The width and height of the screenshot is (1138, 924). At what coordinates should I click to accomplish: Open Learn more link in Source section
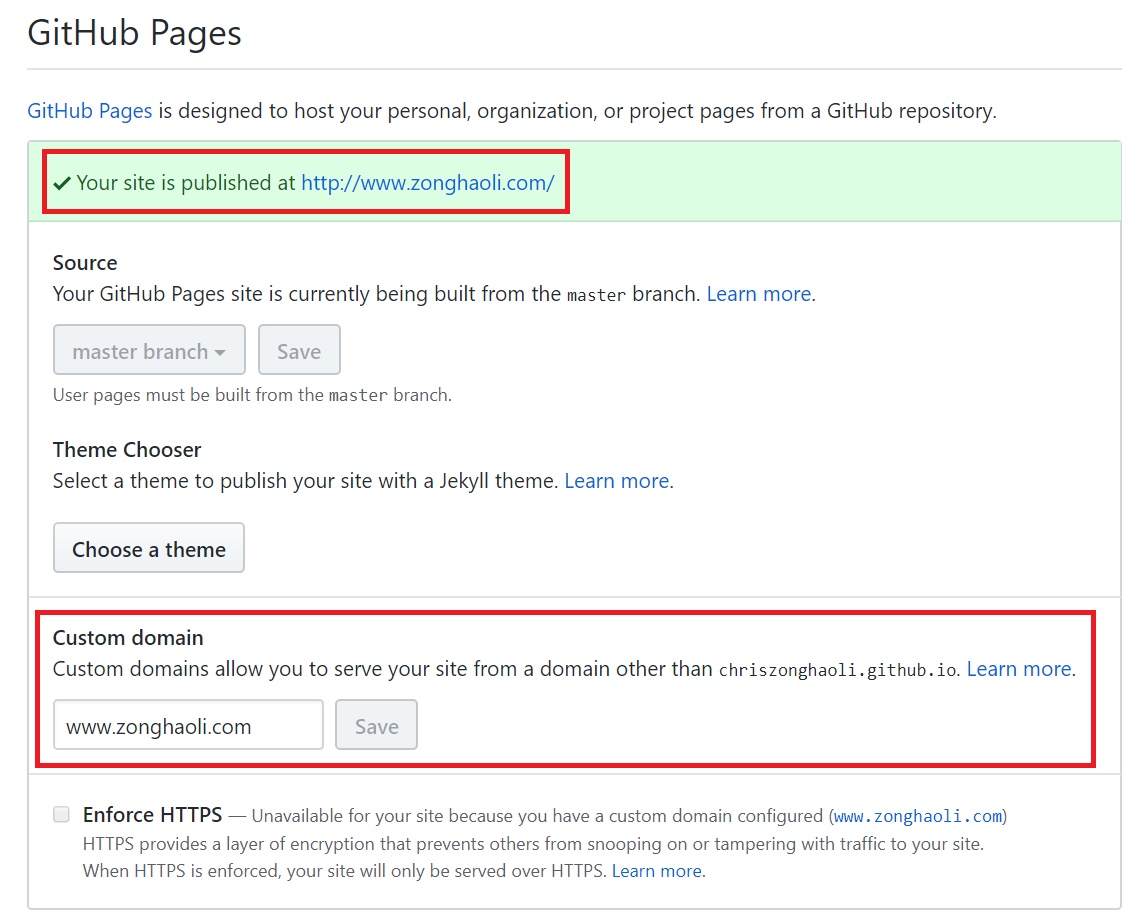[x=759, y=294]
